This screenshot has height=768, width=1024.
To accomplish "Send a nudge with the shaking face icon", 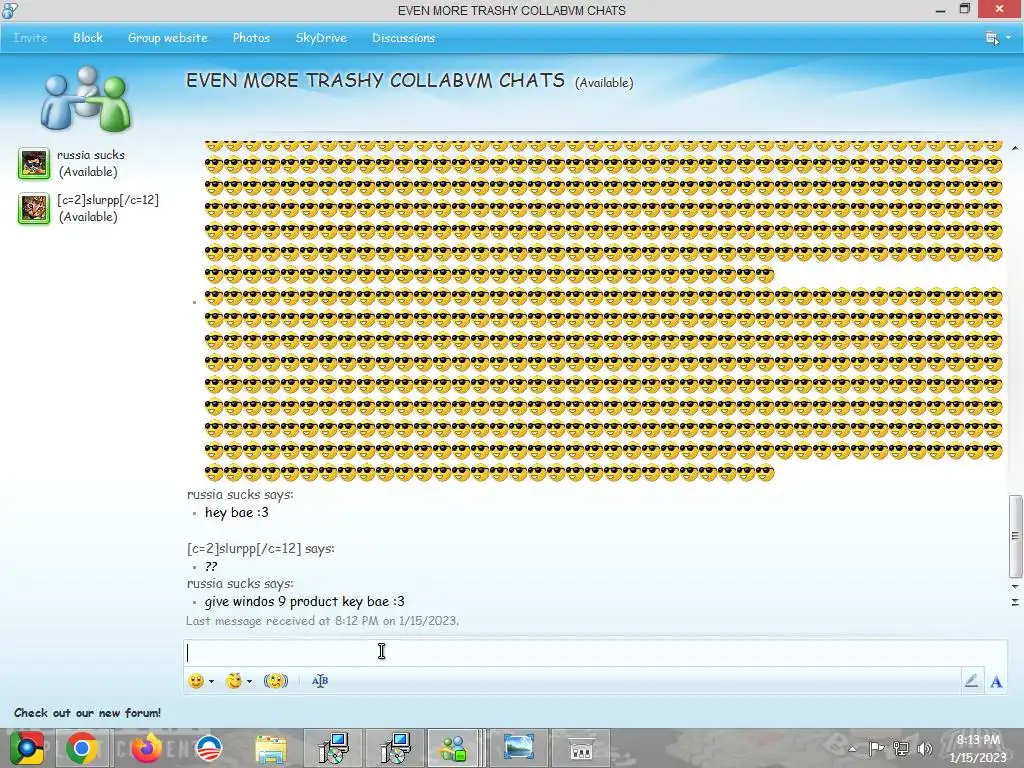I will coord(276,681).
